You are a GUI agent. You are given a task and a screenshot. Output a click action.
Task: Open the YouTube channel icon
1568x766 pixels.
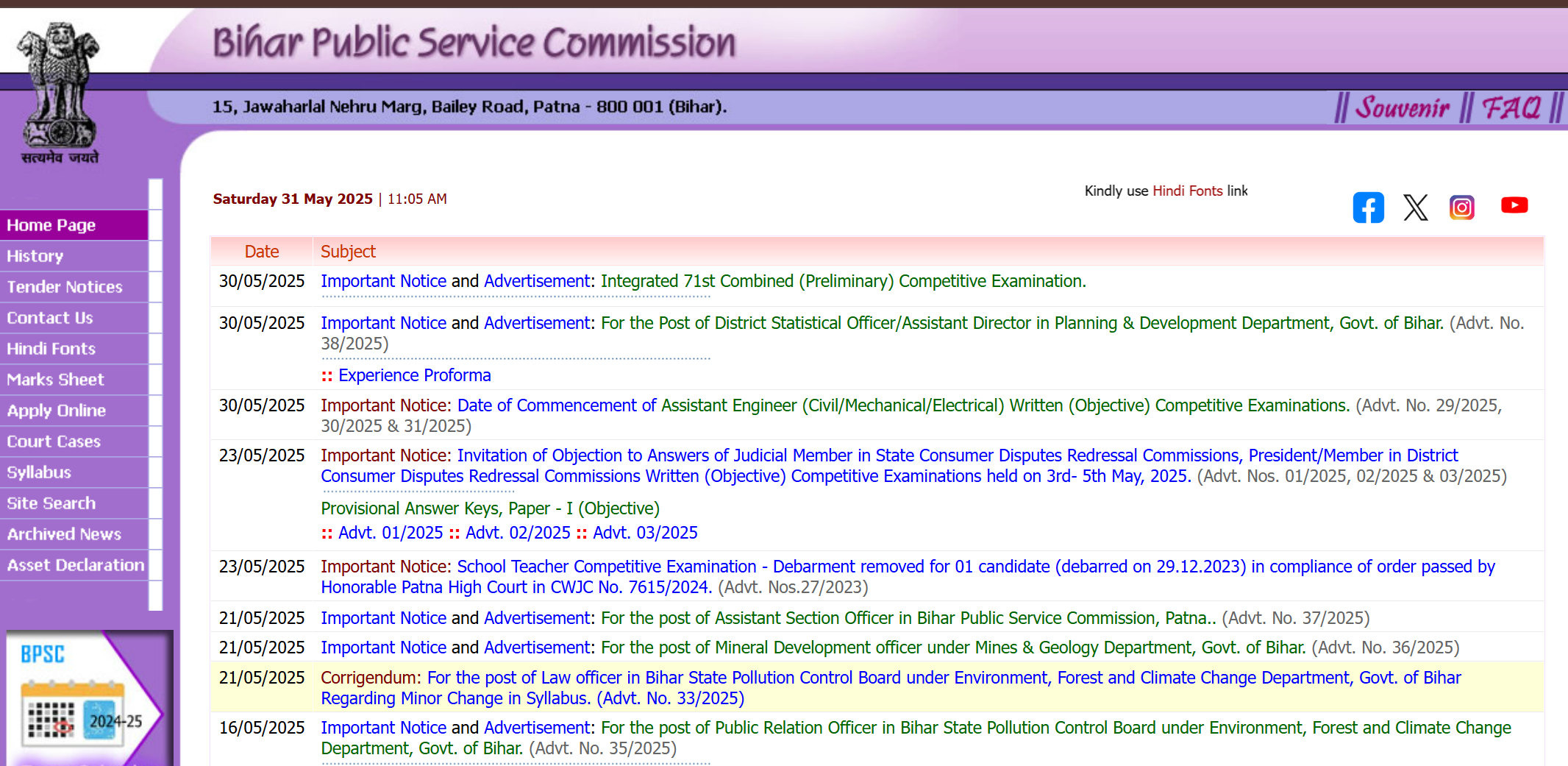(x=1514, y=205)
